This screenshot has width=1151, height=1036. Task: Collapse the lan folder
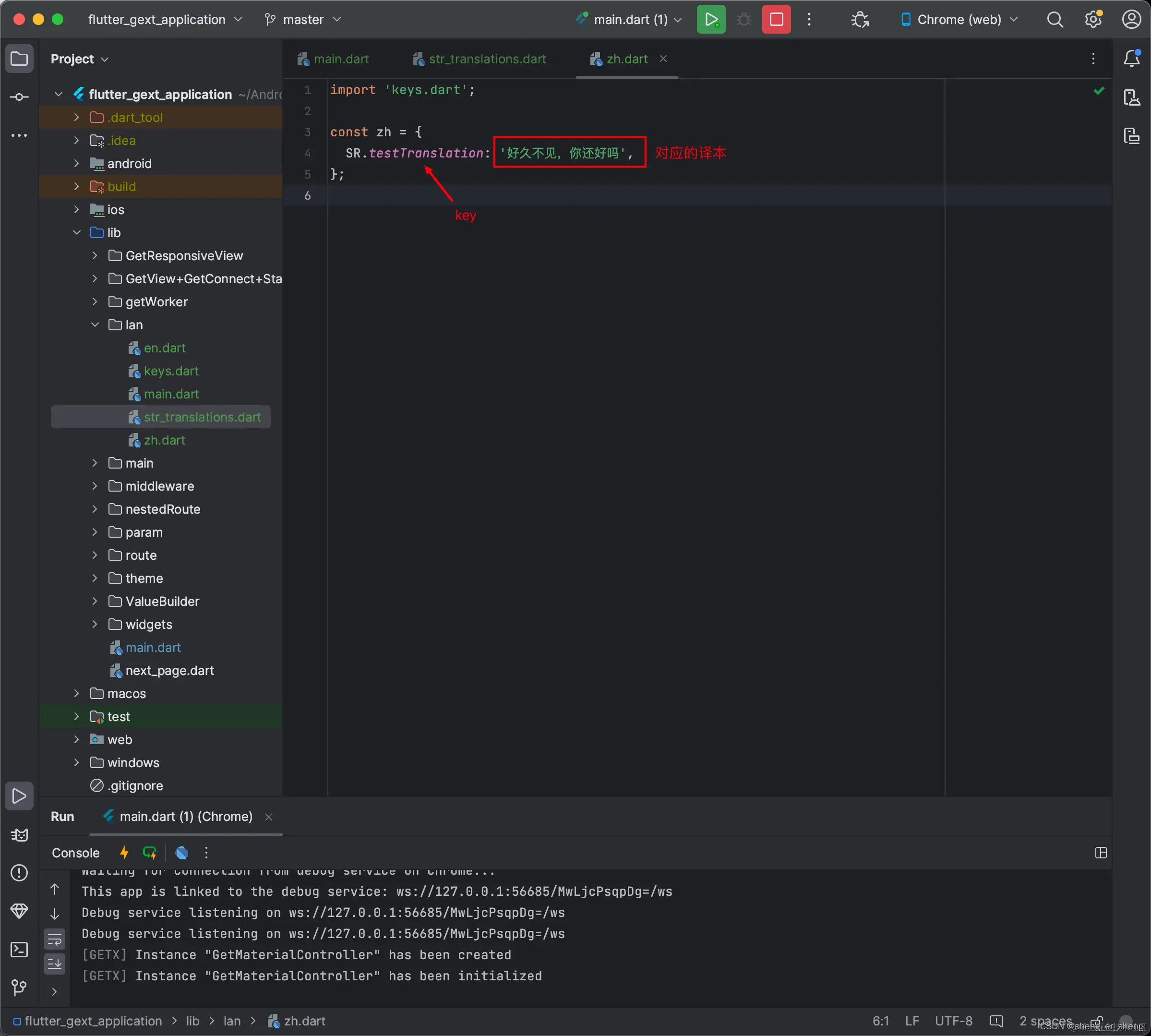tap(95, 325)
